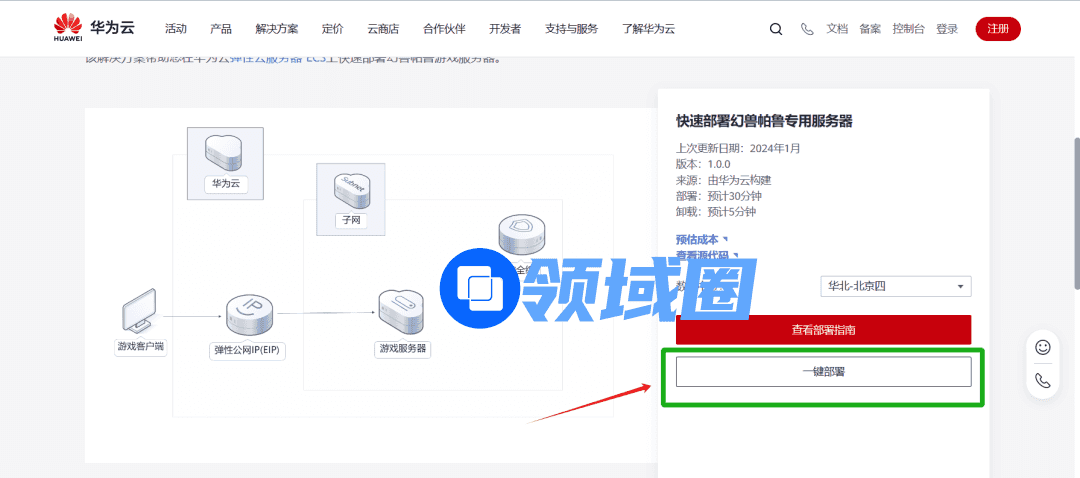
Task: Select the 华为云 cloud icon in diagram
Action: point(225,152)
